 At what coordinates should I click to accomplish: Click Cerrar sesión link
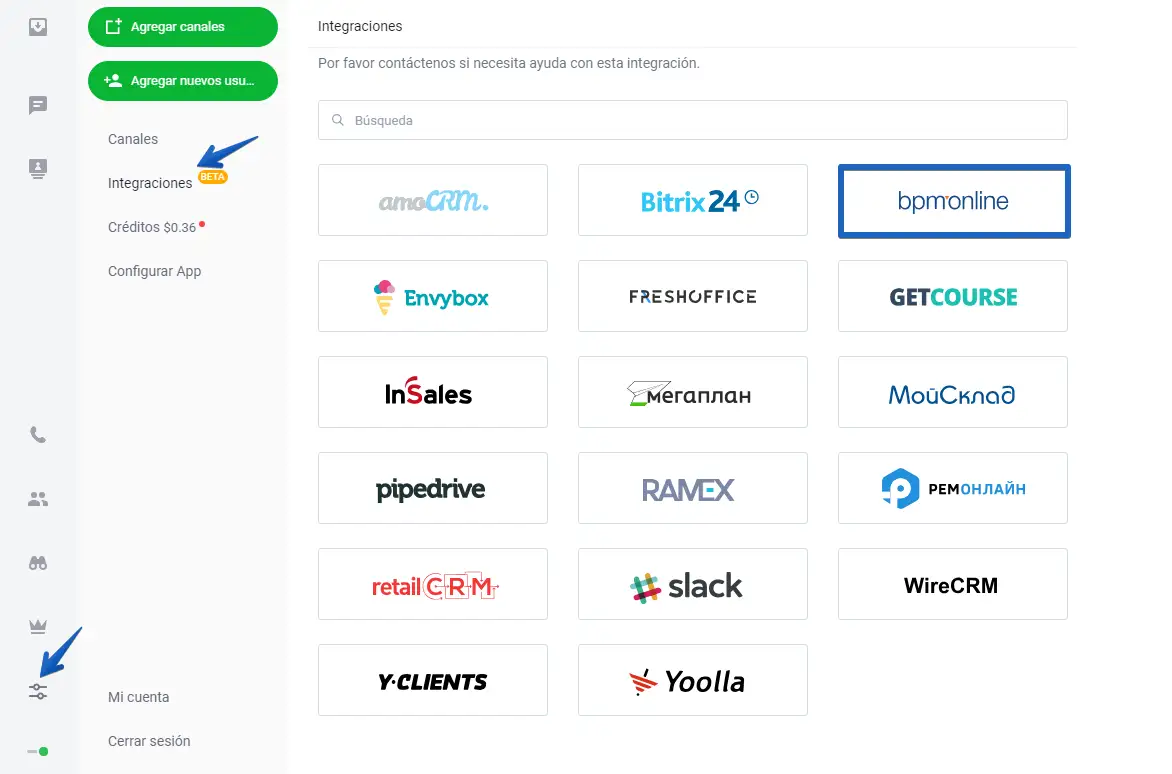click(149, 741)
